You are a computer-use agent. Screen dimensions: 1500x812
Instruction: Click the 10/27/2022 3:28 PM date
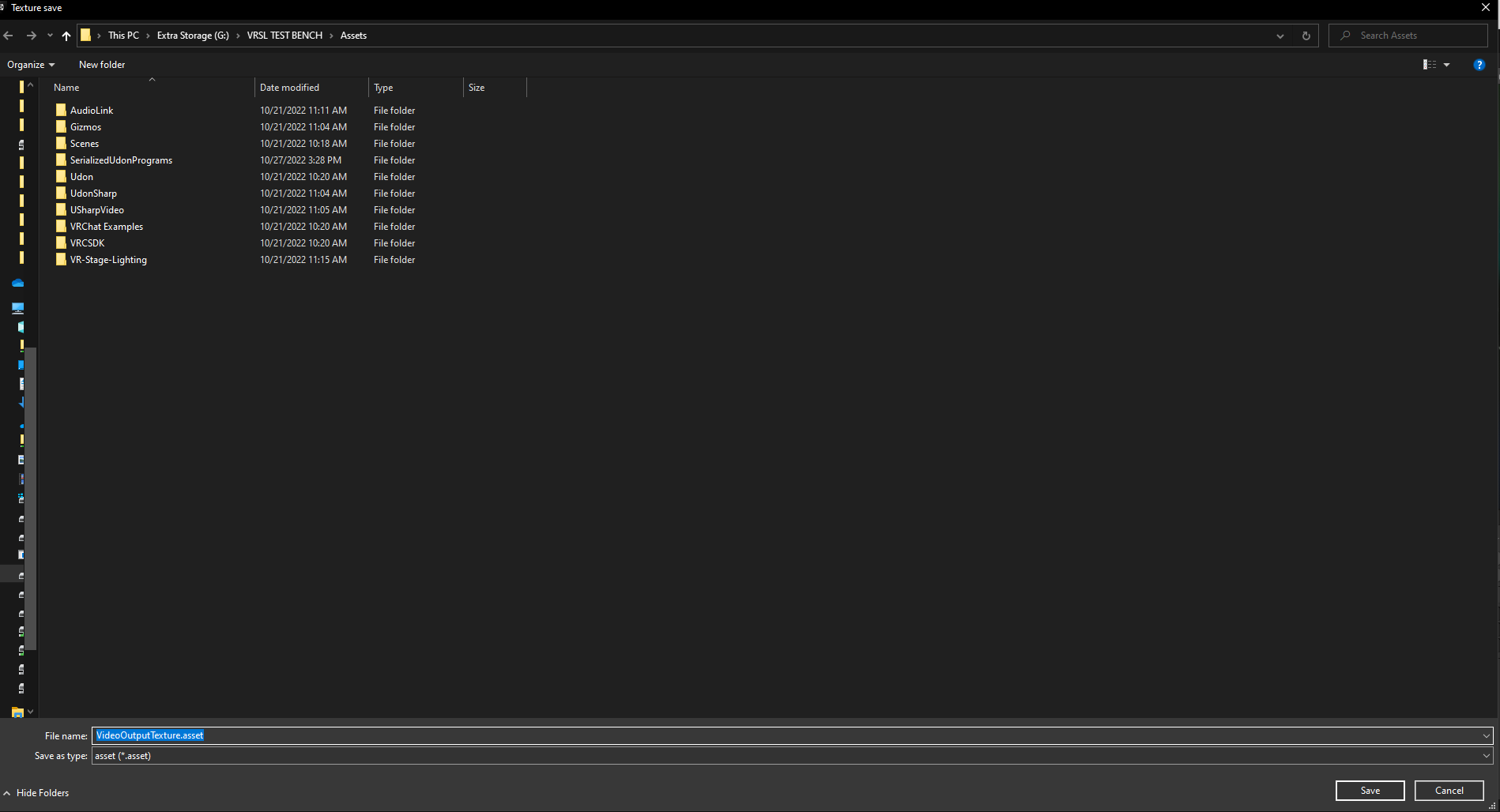300,160
